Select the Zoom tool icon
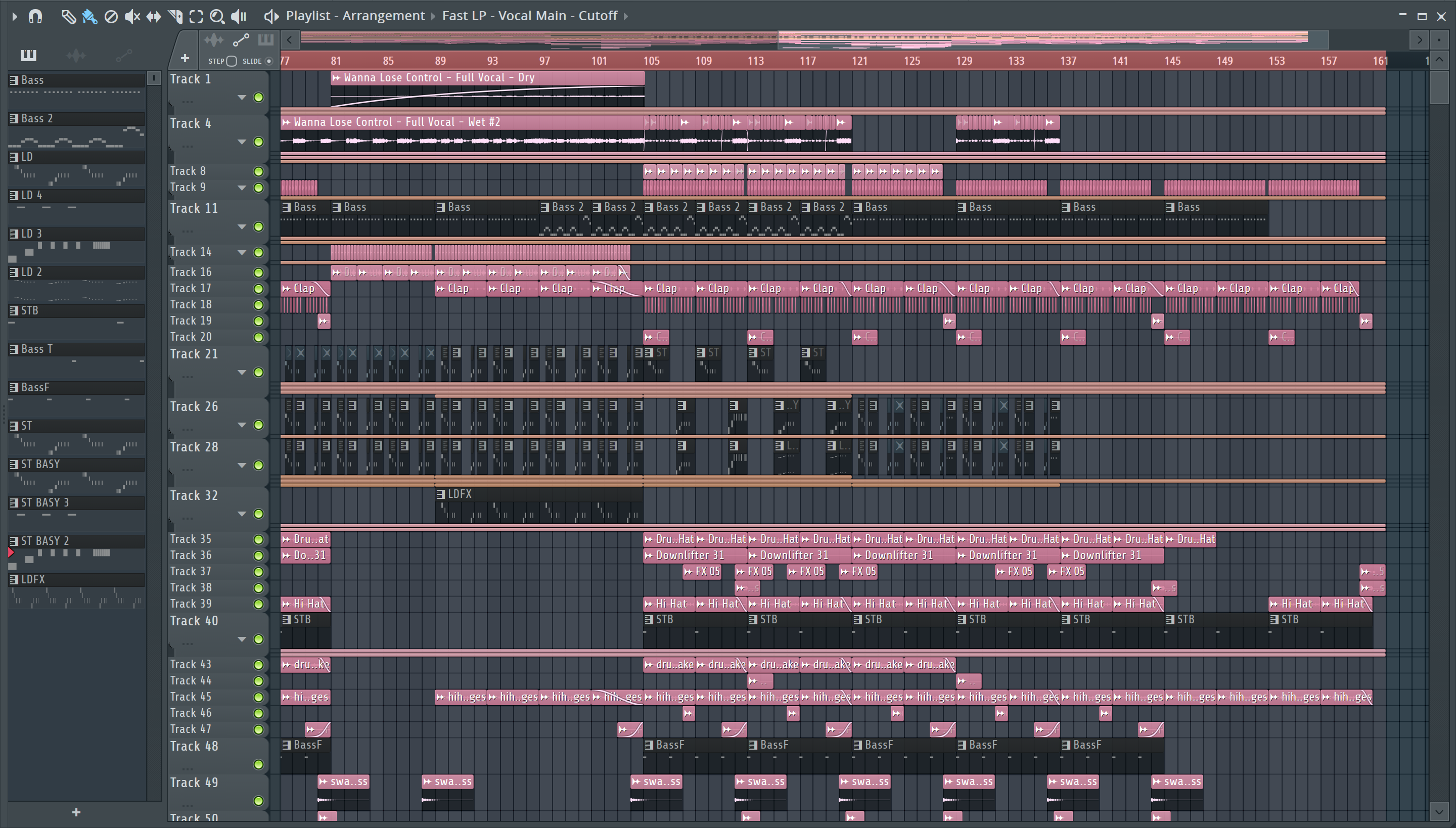The width and height of the screenshot is (1456, 828). coord(217,17)
